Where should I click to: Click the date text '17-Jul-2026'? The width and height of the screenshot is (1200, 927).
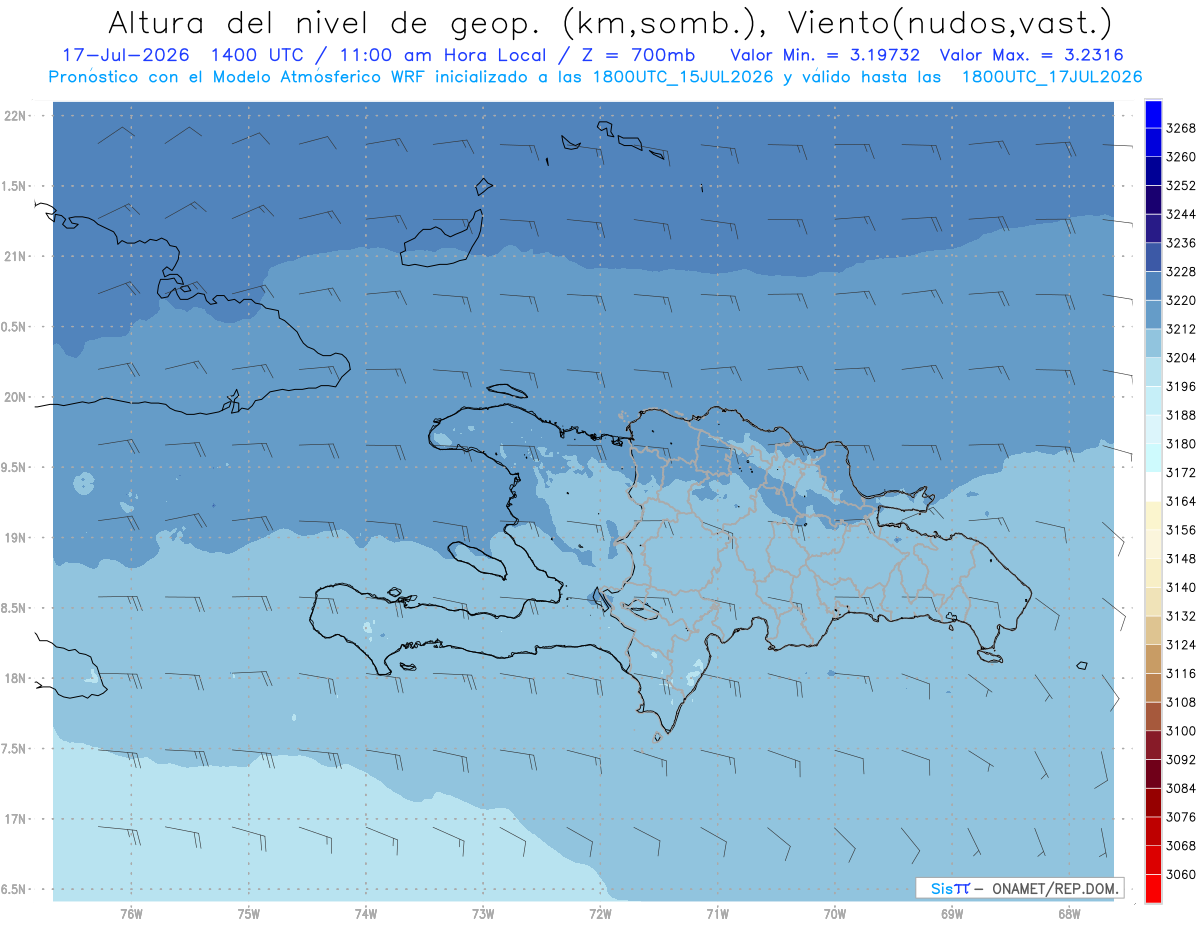click(x=124, y=55)
